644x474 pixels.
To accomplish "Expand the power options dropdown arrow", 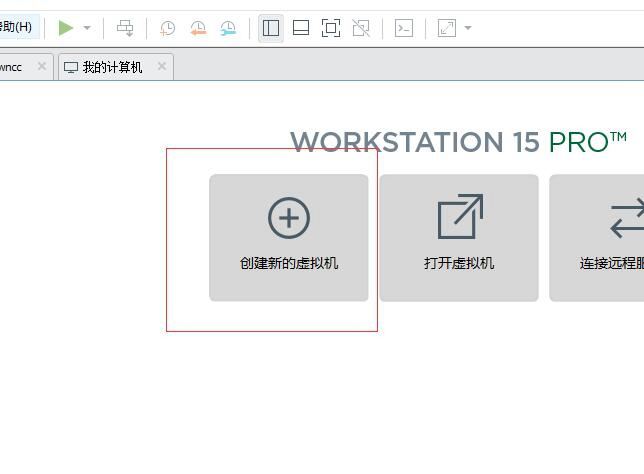I will pos(87,28).
